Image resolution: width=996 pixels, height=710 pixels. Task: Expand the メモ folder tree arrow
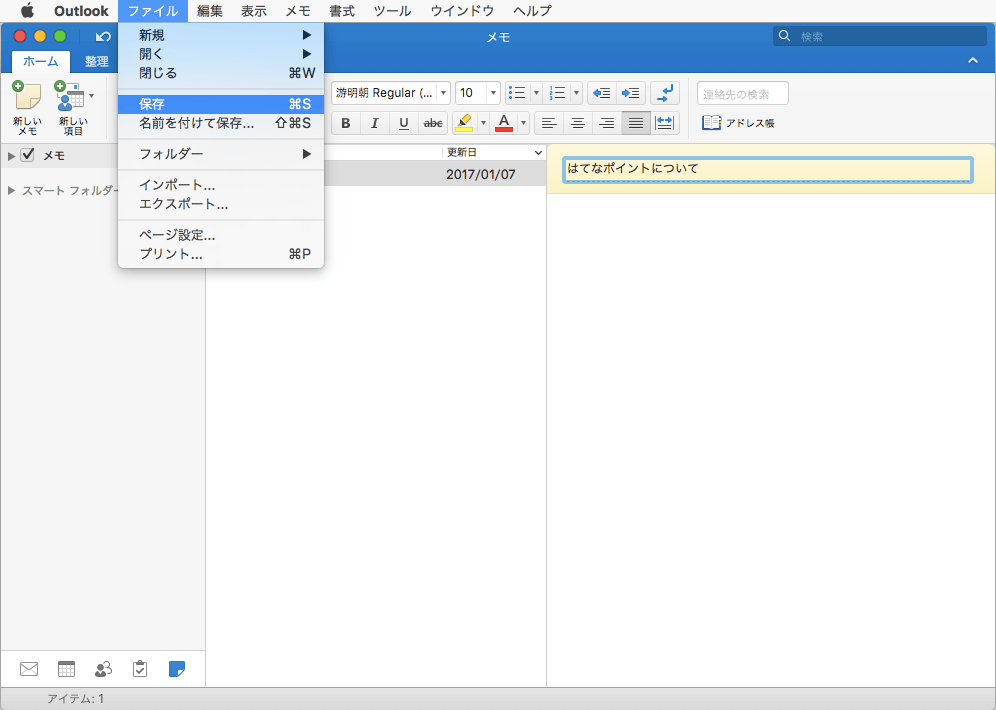coord(11,156)
